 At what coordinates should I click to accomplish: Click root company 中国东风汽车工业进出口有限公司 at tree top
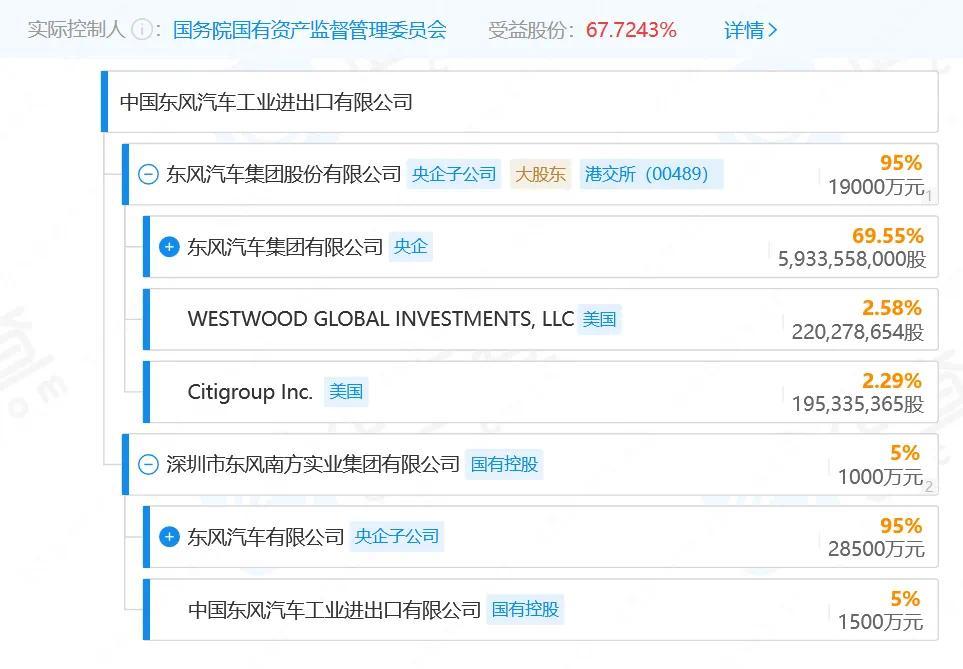(266, 102)
